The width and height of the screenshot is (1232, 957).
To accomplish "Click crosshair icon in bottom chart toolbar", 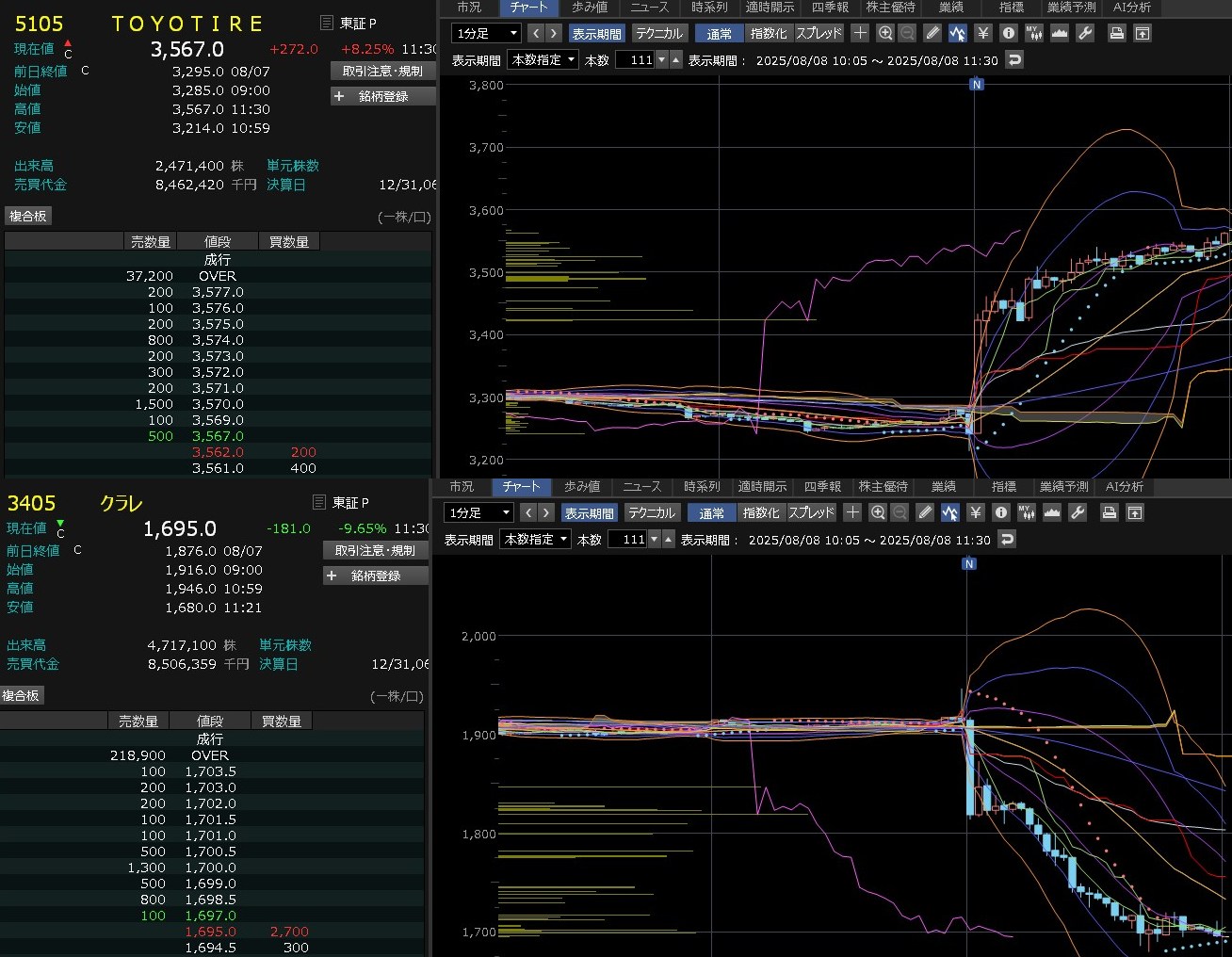I will click(852, 512).
